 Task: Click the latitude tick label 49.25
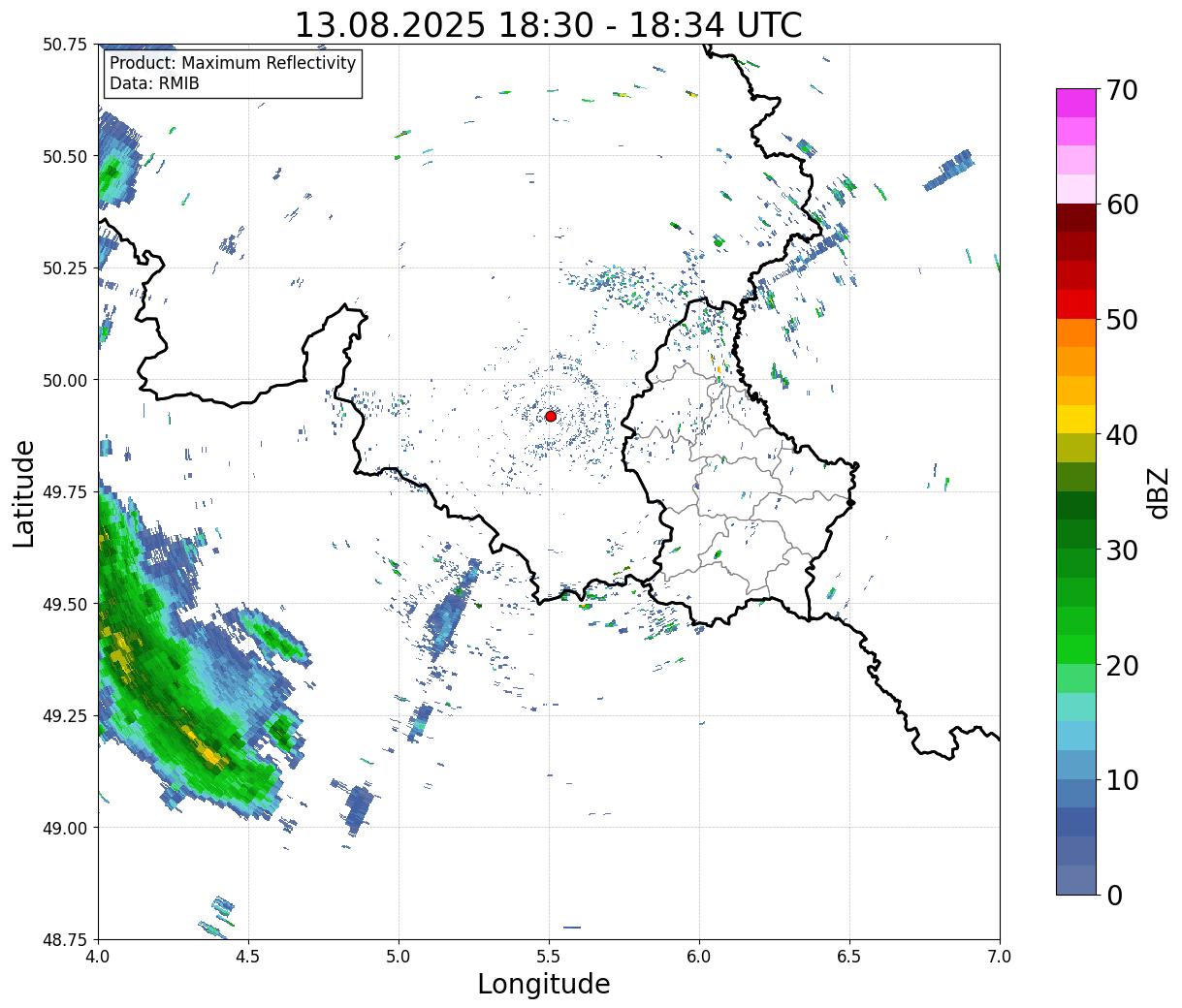[x=65, y=716]
